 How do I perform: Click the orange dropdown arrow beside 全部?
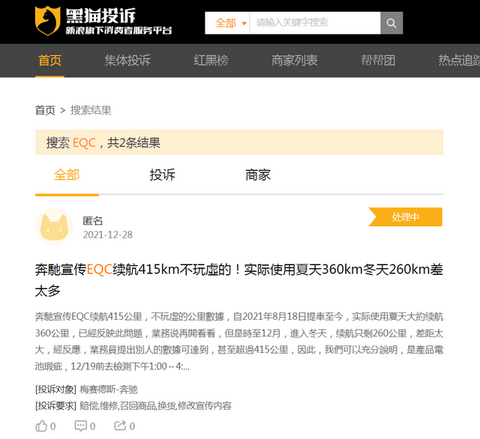tap(244, 23)
